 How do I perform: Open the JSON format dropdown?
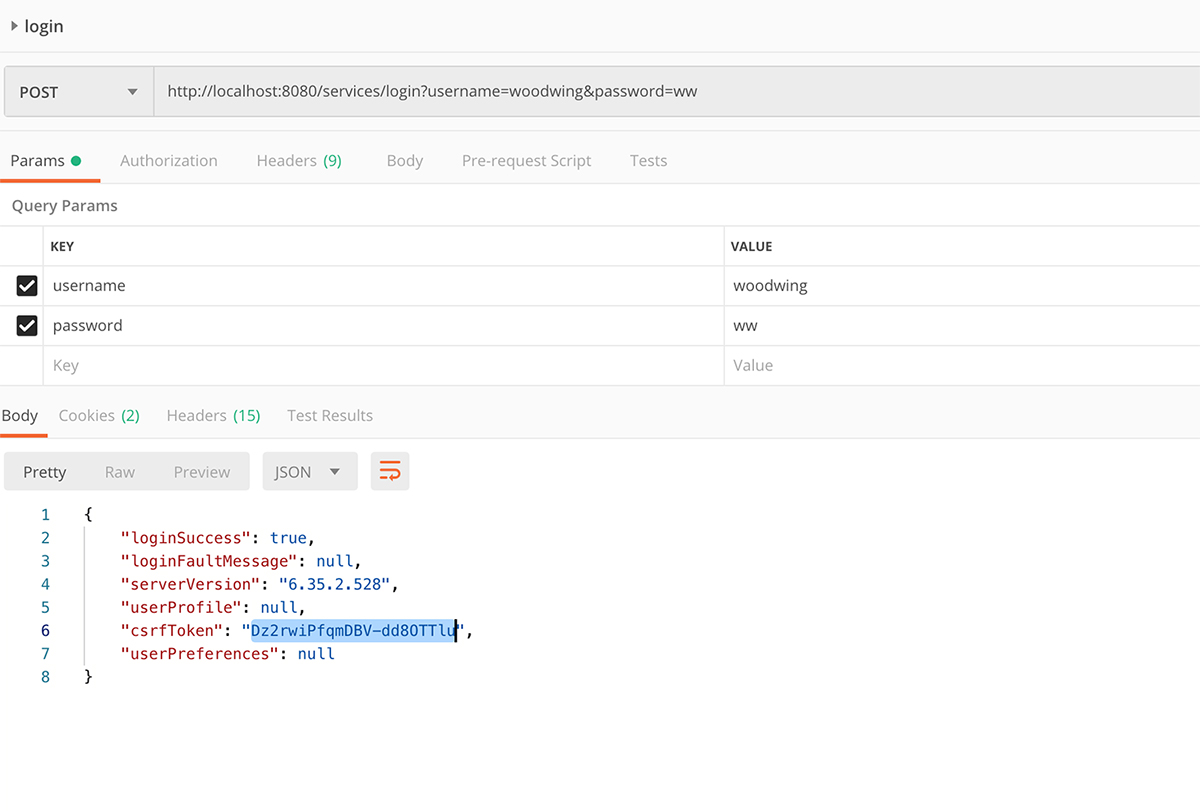click(310, 472)
